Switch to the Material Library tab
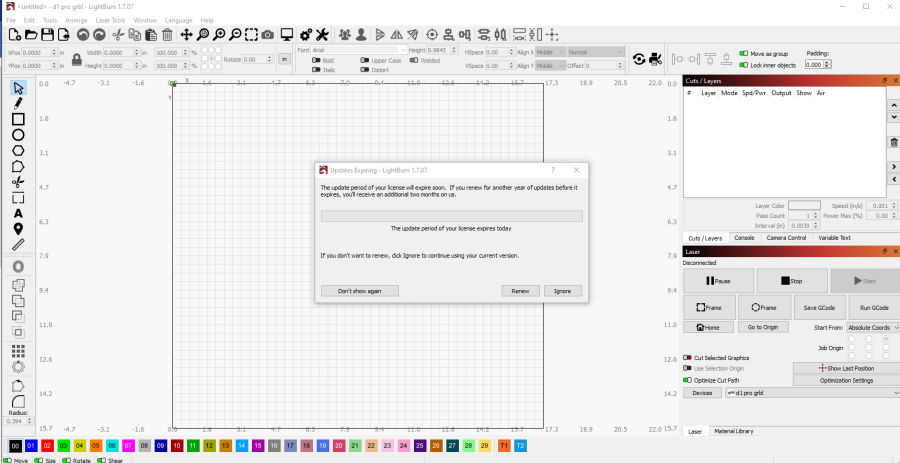 point(734,431)
